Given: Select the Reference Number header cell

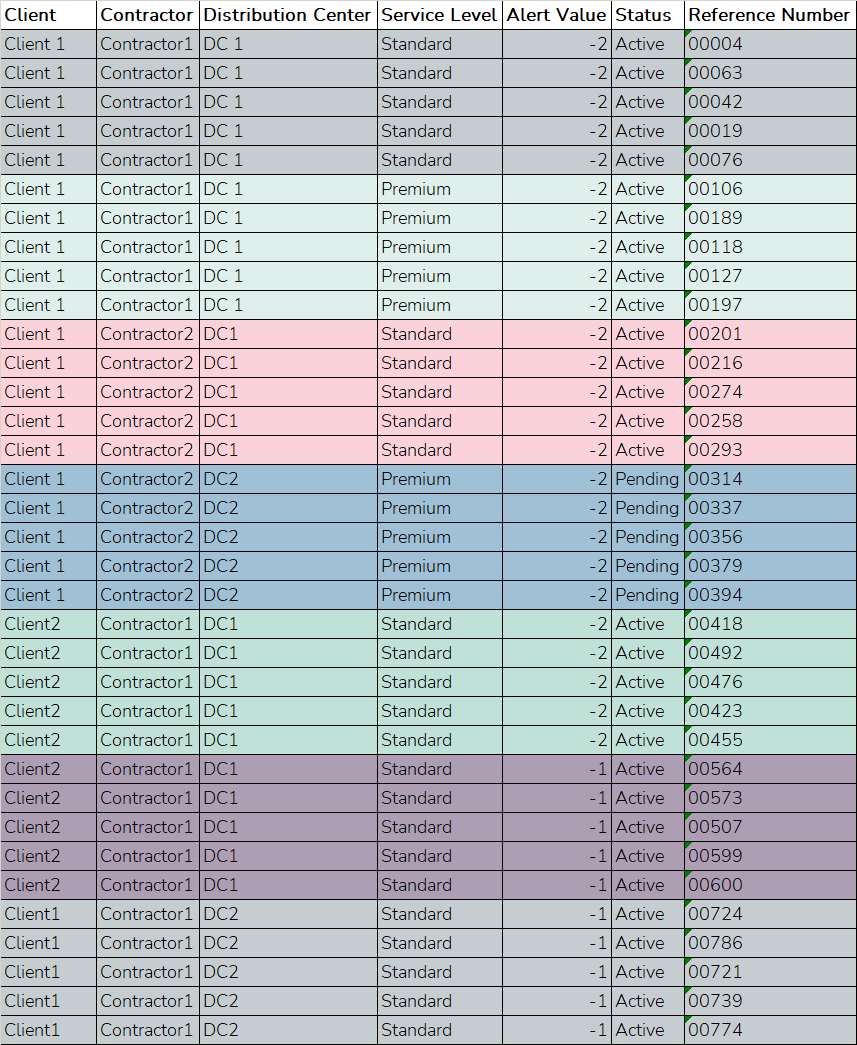Looking at the screenshot, I should tap(769, 15).
